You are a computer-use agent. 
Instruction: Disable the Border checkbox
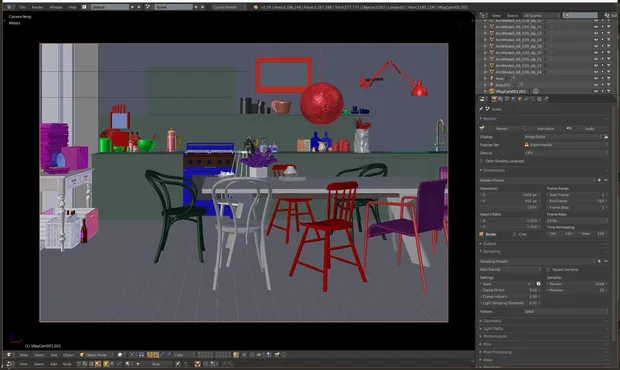482,234
